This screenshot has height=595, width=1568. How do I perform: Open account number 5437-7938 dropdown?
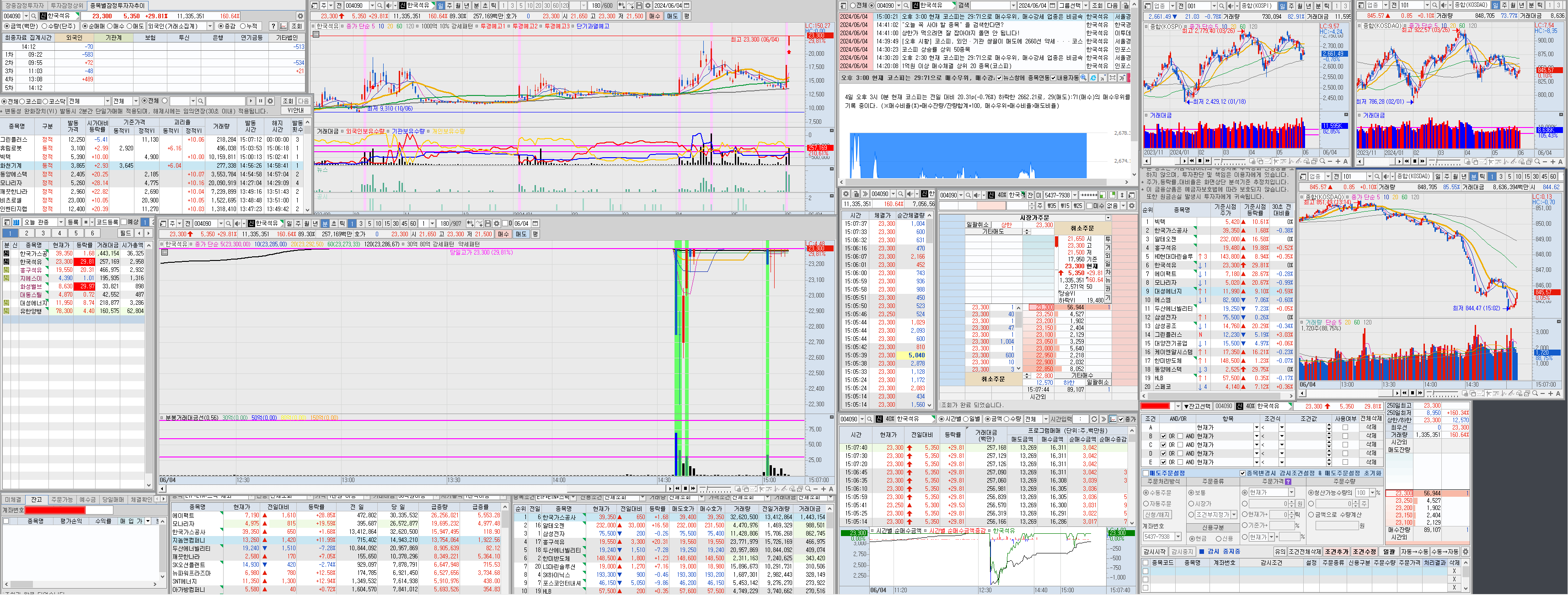point(1075,195)
